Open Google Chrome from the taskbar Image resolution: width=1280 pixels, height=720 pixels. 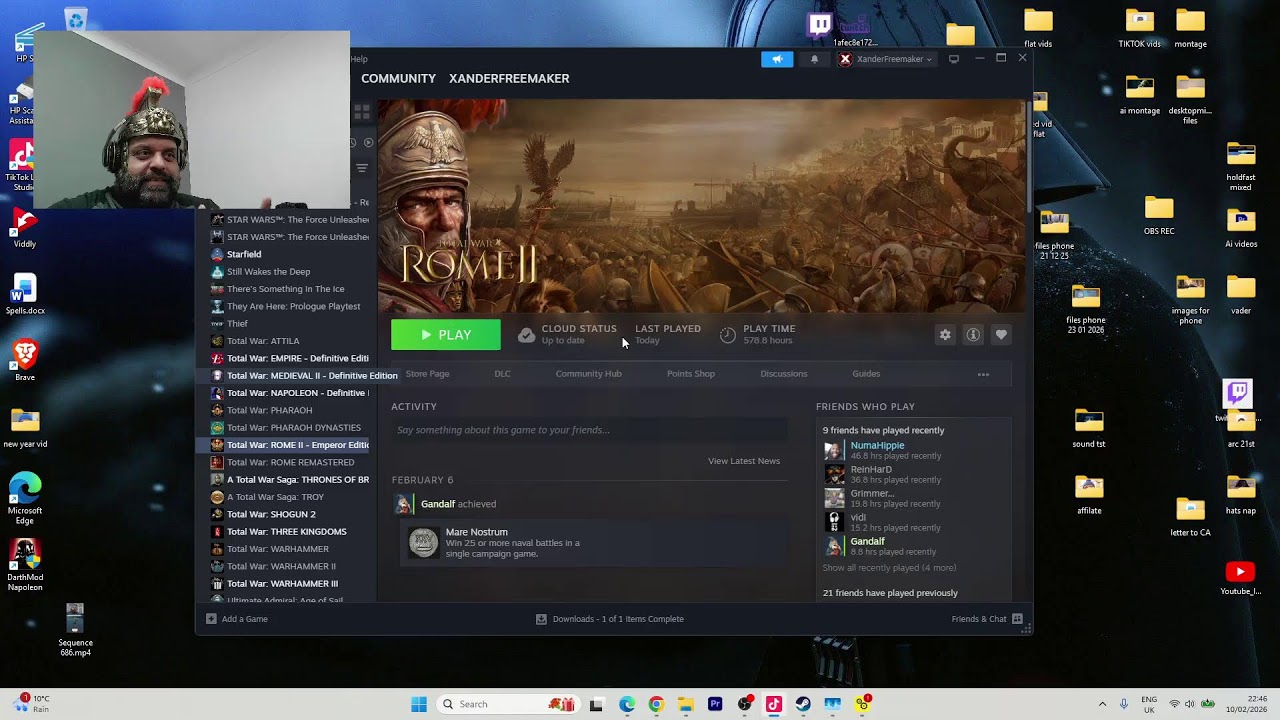pos(656,704)
